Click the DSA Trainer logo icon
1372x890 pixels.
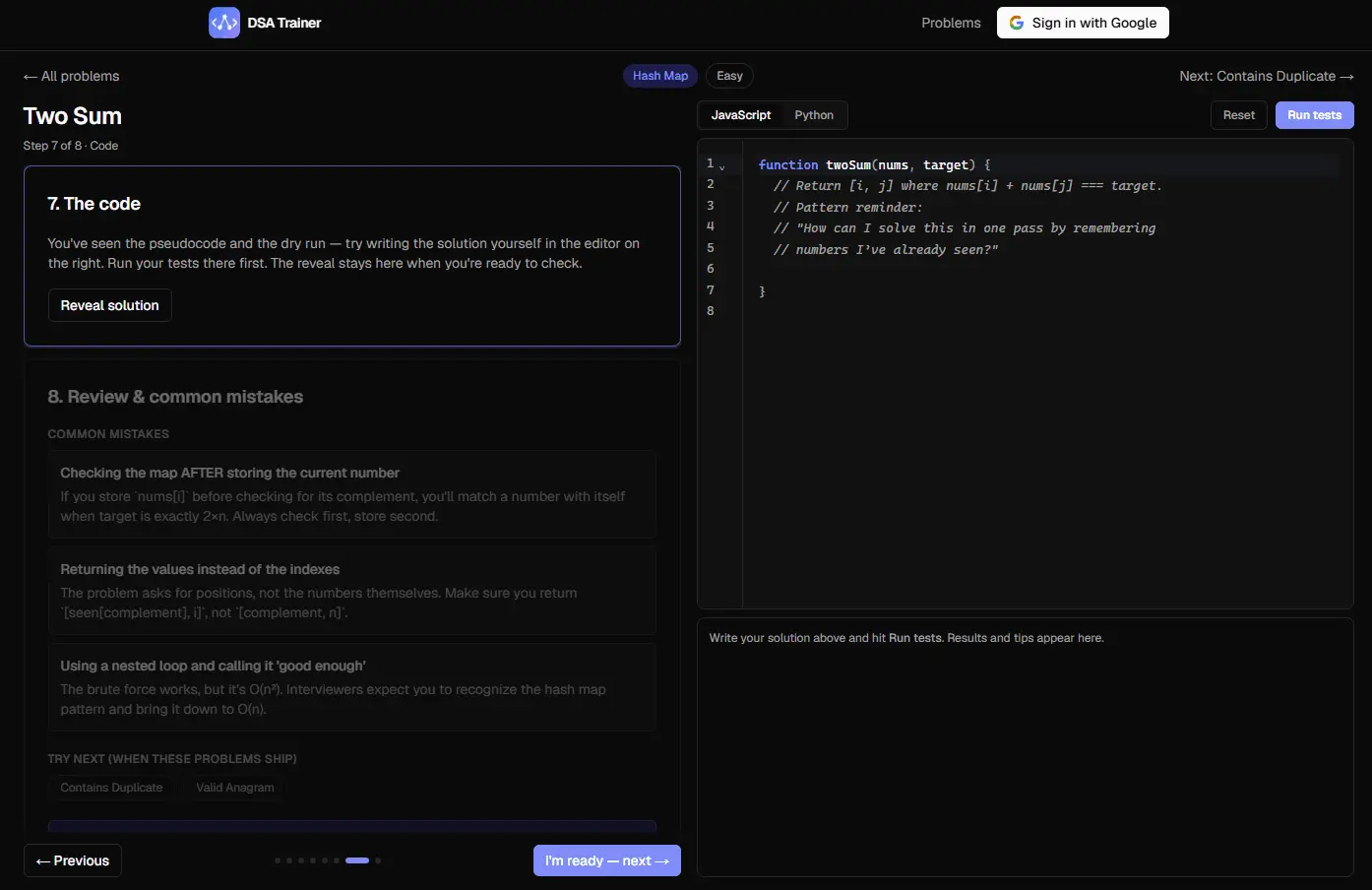(x=224, y=23)
